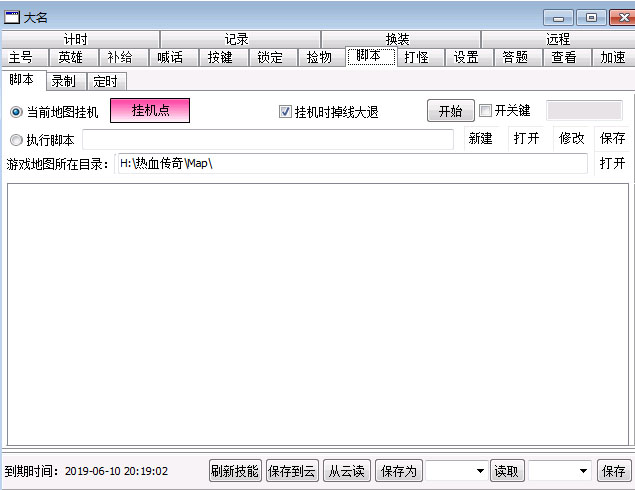The image size is (635, 490).
Task: Select the 英雄 tab
Action: (74, 57)
